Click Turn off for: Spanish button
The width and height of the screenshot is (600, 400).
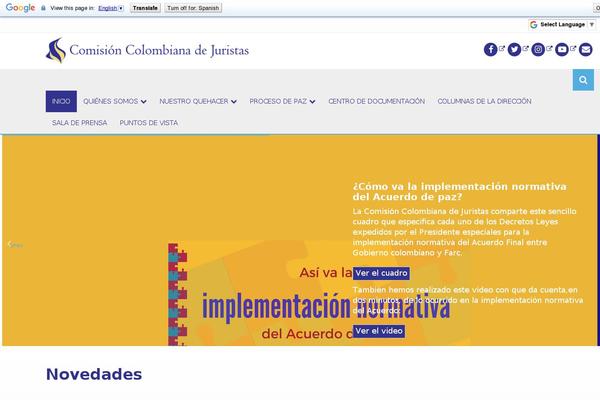tap(193, 8)
